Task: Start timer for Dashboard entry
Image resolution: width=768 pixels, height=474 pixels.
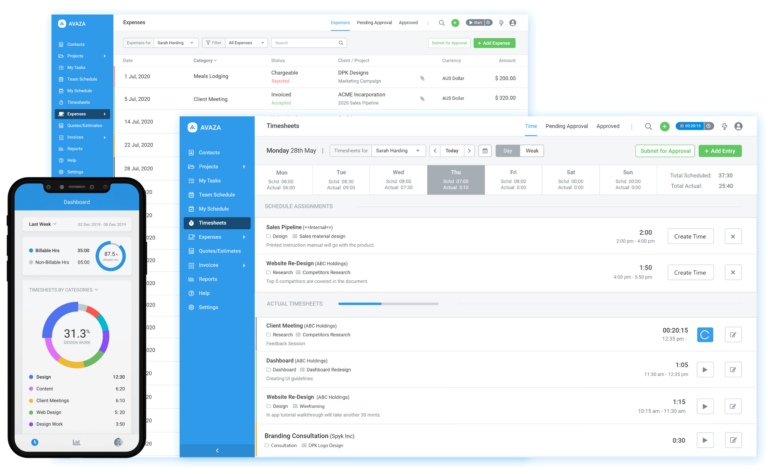Action: click(x=705, y=370)
